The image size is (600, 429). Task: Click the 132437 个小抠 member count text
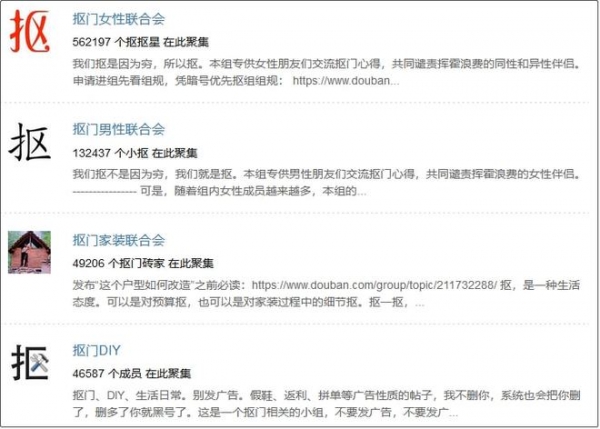pos(135,153)
